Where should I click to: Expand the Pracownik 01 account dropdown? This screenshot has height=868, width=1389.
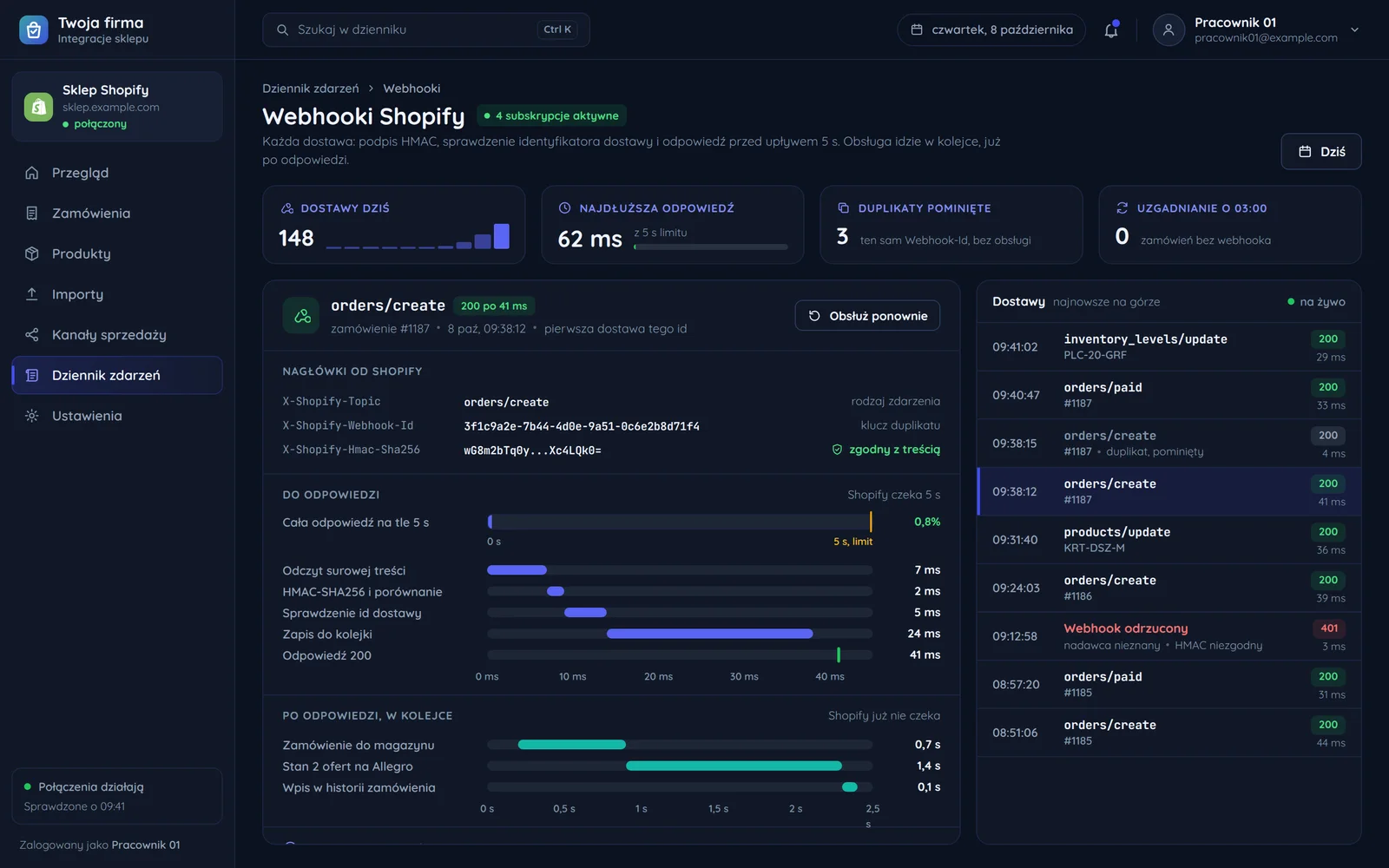pyautogui.click(x=1354, y=30)
